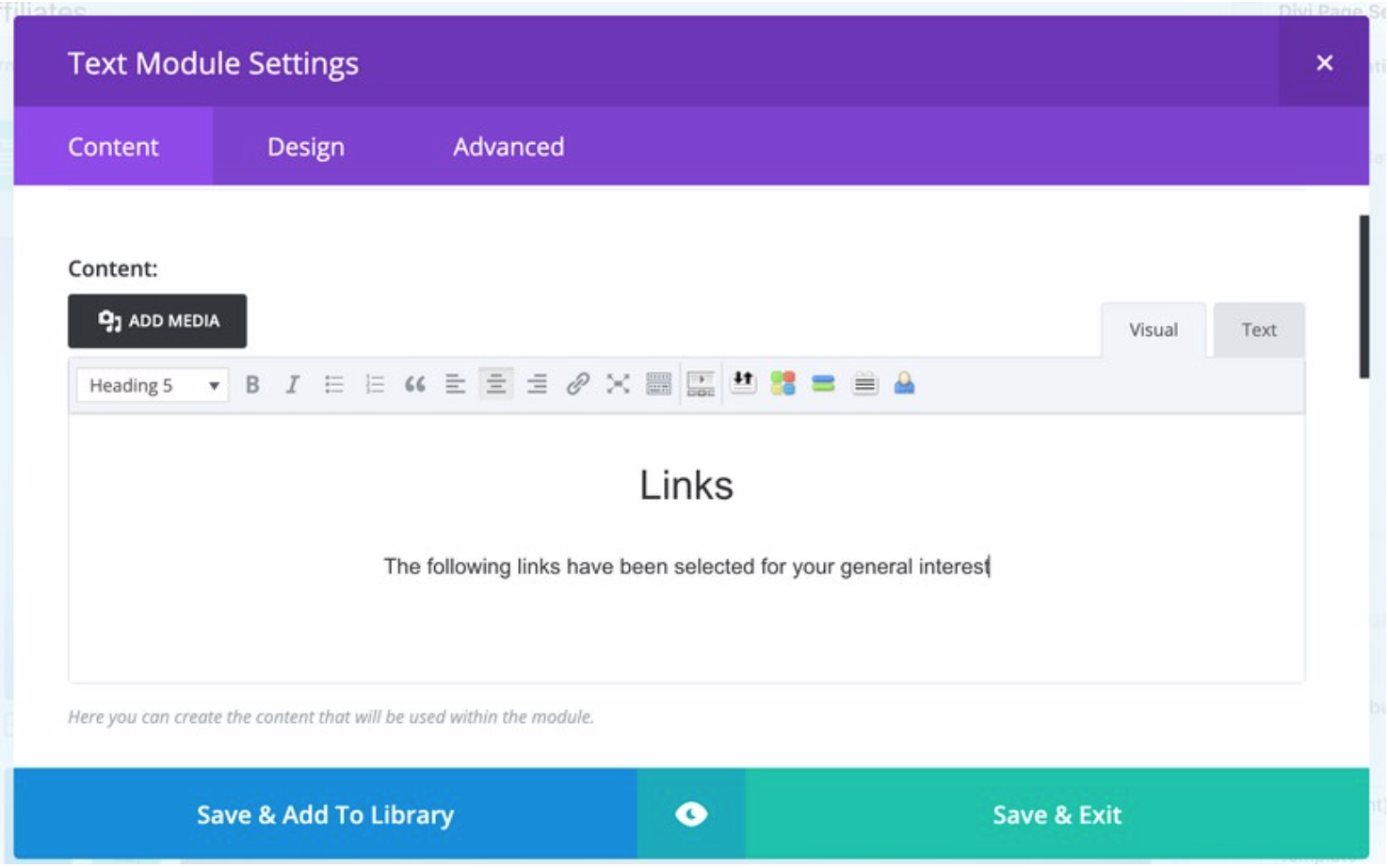Insert a hyperlink into the content
This screenshot has height=868, width=1388.
pos(576,384)
